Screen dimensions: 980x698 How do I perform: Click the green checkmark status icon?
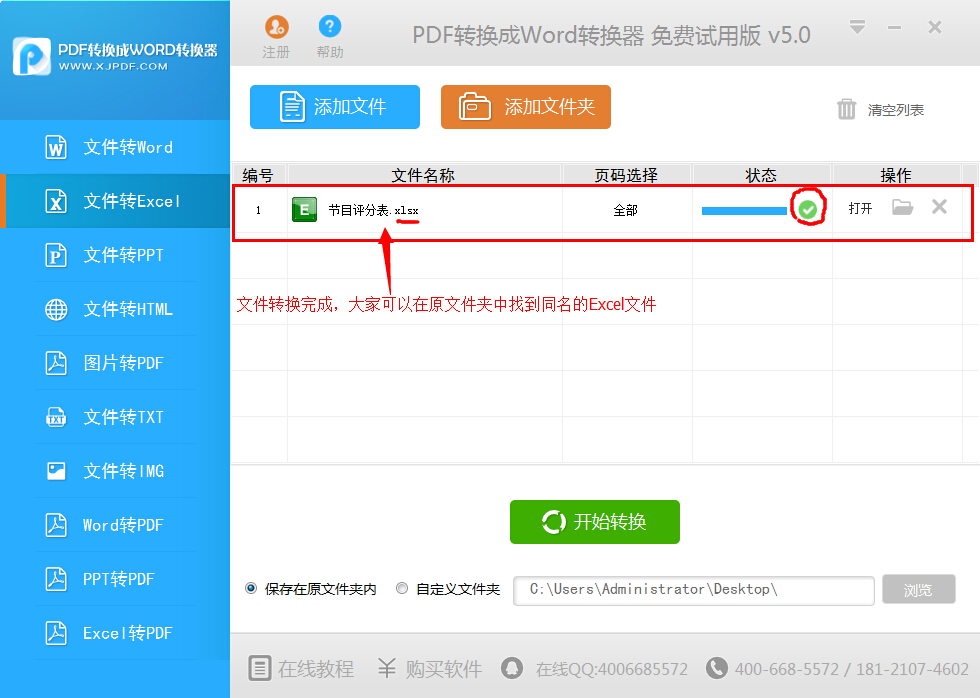(808, 209)
